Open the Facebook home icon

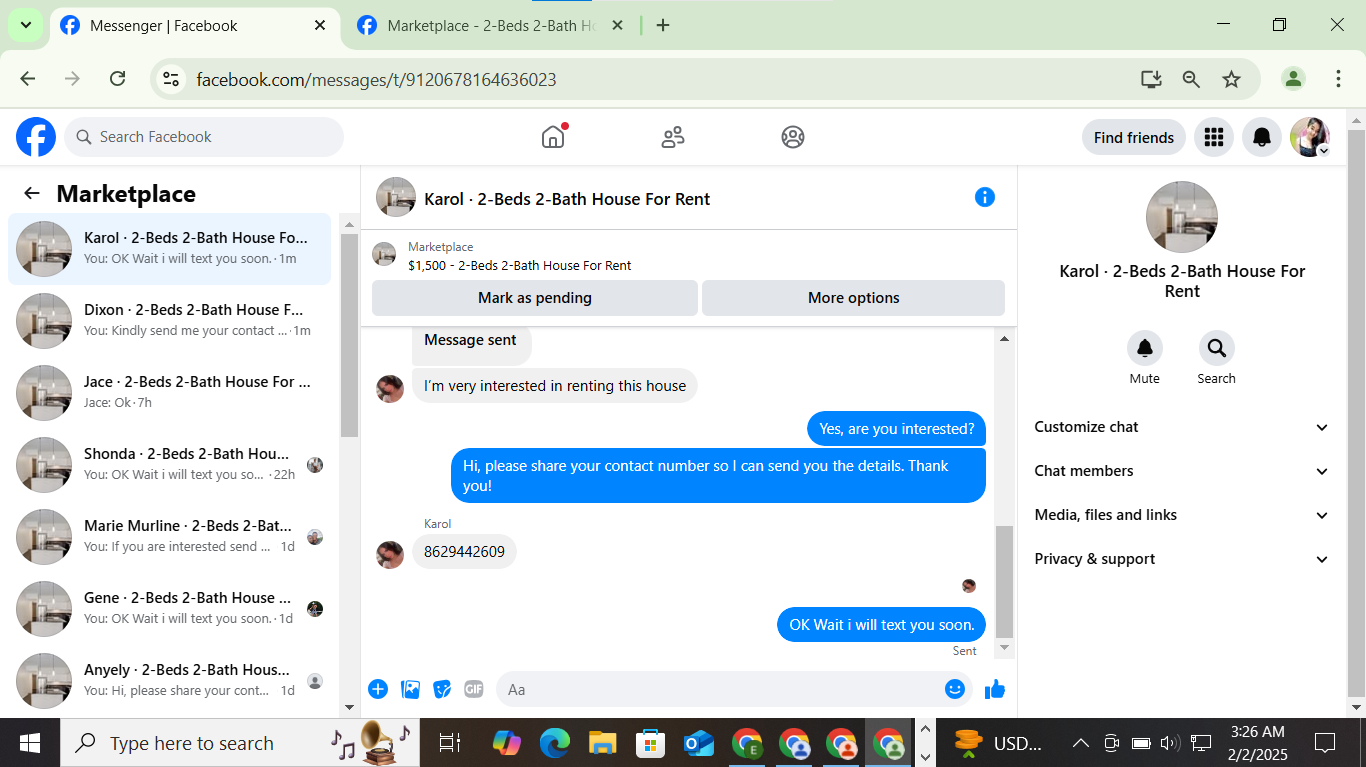point(553,137)
